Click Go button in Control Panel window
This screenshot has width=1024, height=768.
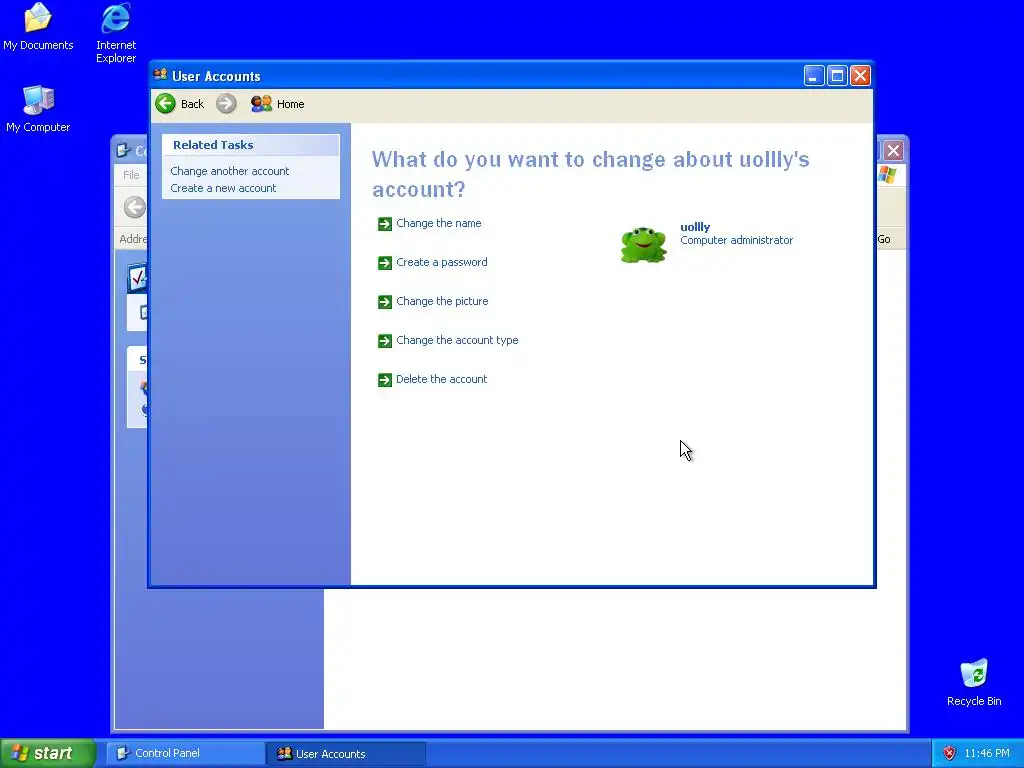click(x=884, y=240)
